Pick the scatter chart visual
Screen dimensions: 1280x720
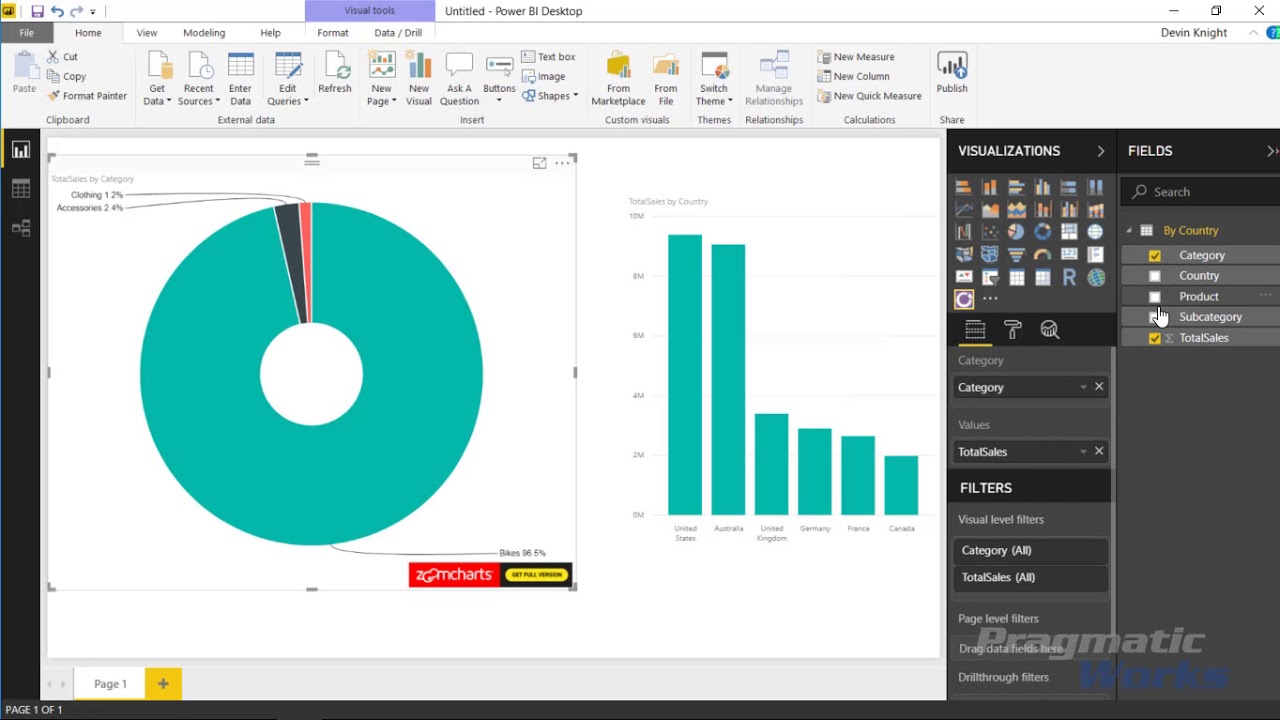coord(990,231)
